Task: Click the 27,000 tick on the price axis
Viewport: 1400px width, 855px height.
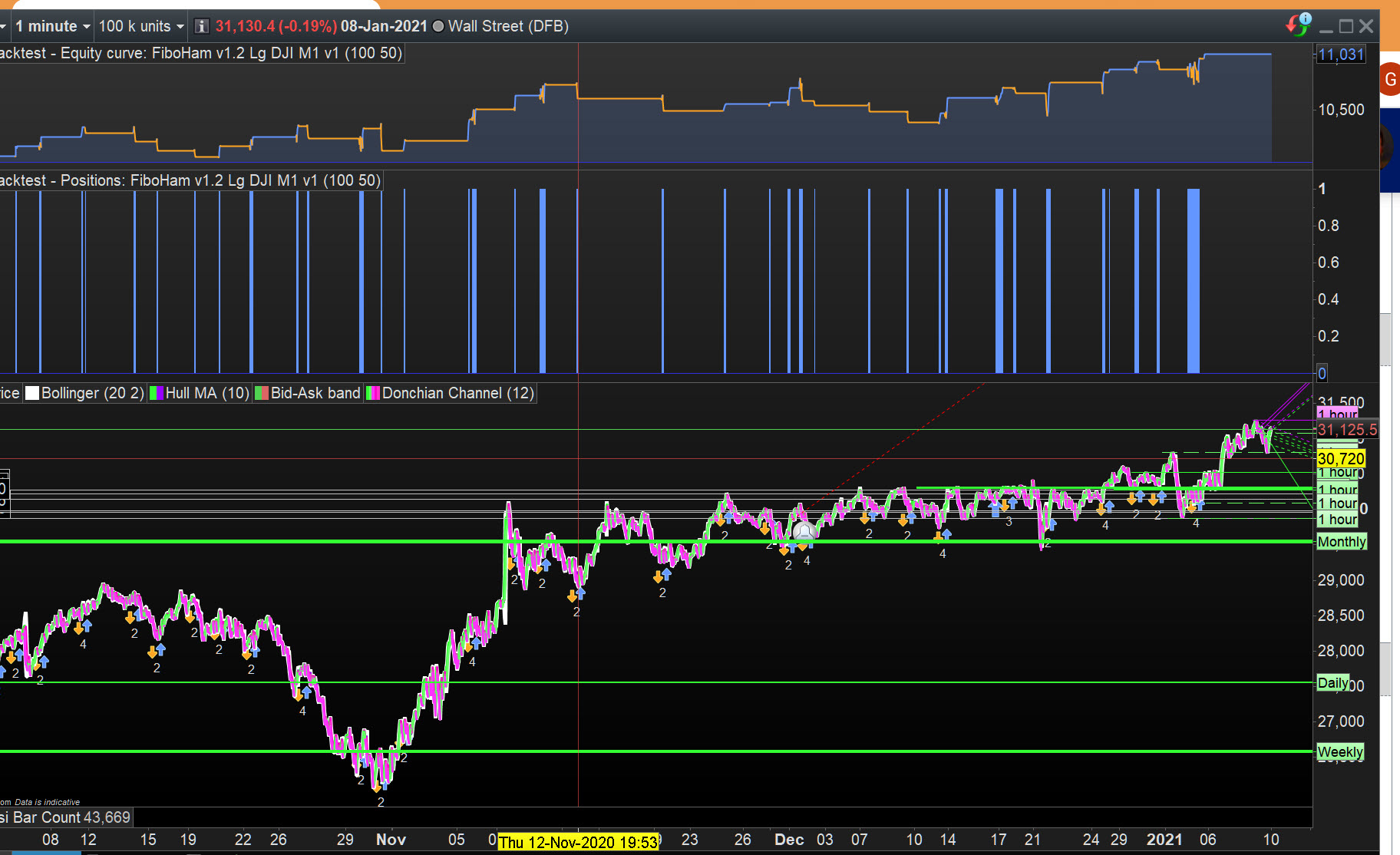Action: pos(1341,721)
